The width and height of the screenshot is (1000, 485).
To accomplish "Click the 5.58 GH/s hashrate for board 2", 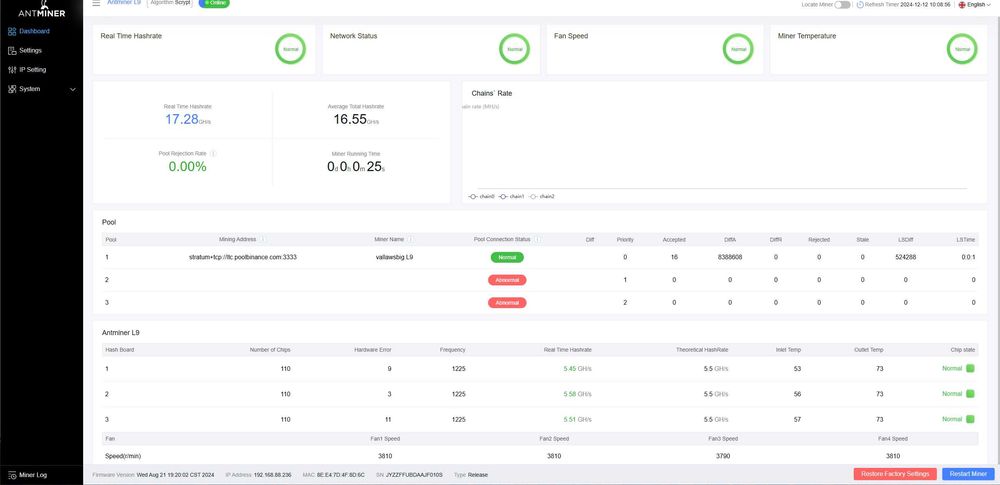I will point(577,394).
